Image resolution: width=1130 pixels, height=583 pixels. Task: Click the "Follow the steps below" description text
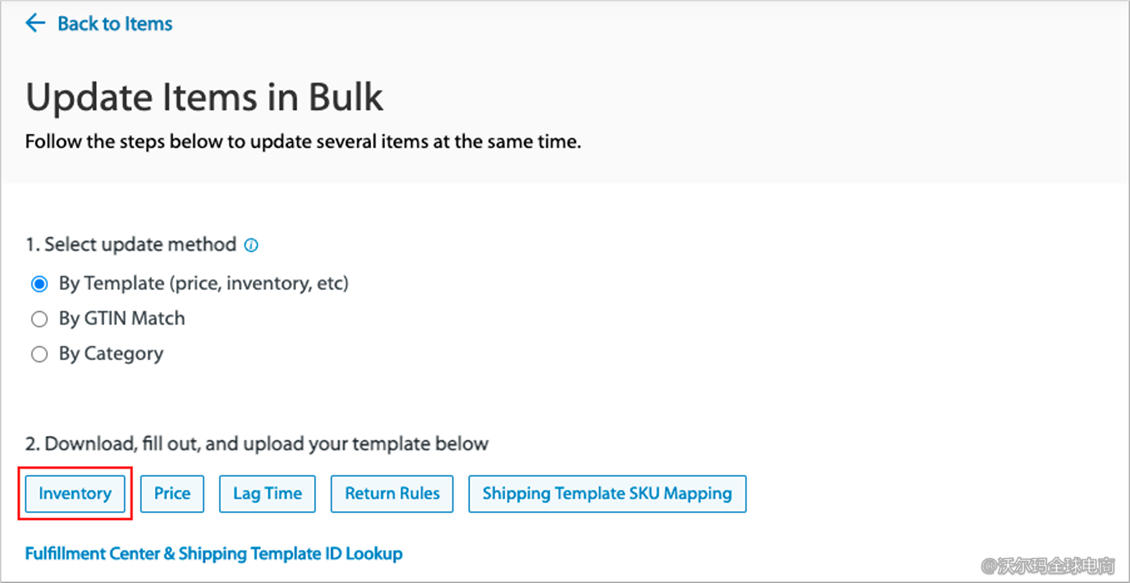point(302,142)
